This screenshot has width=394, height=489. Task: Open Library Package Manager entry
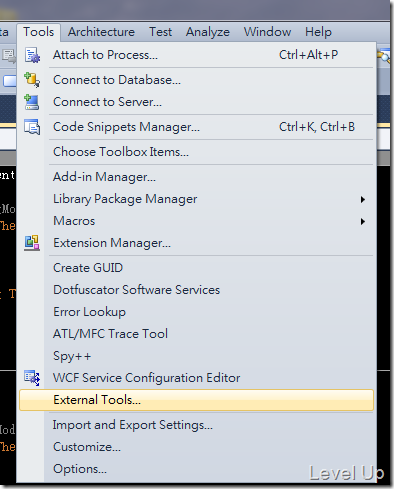[197, 199]
